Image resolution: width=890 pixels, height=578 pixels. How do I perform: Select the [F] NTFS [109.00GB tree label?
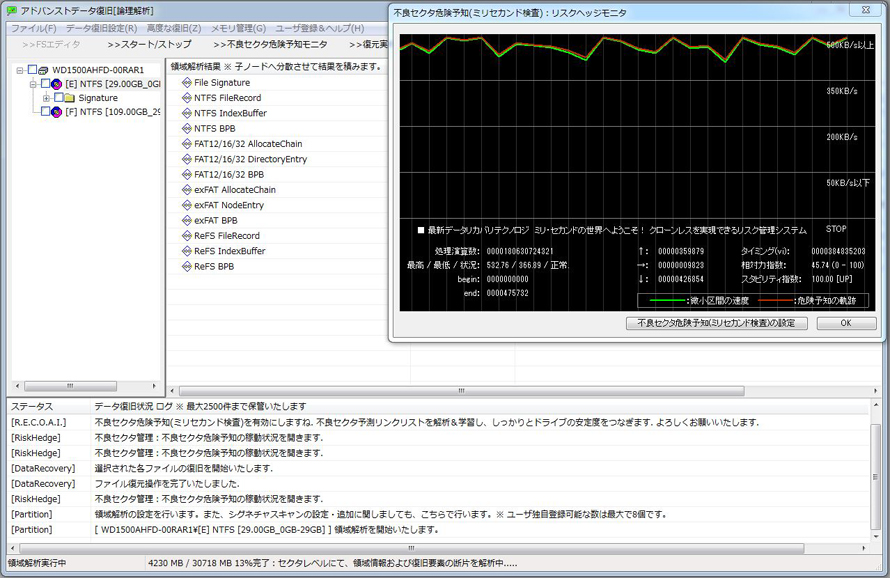(112, 112)
